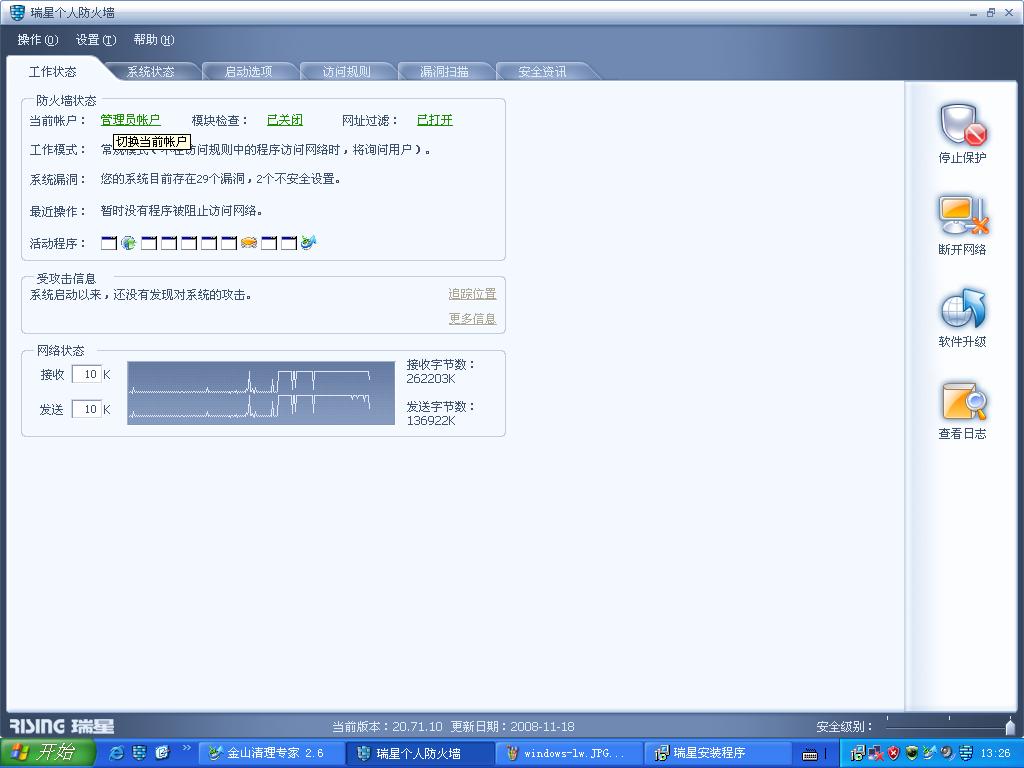Switch to 瑞星安装程序 taskbar window
1024x768 pixels.
click(717, 754)
